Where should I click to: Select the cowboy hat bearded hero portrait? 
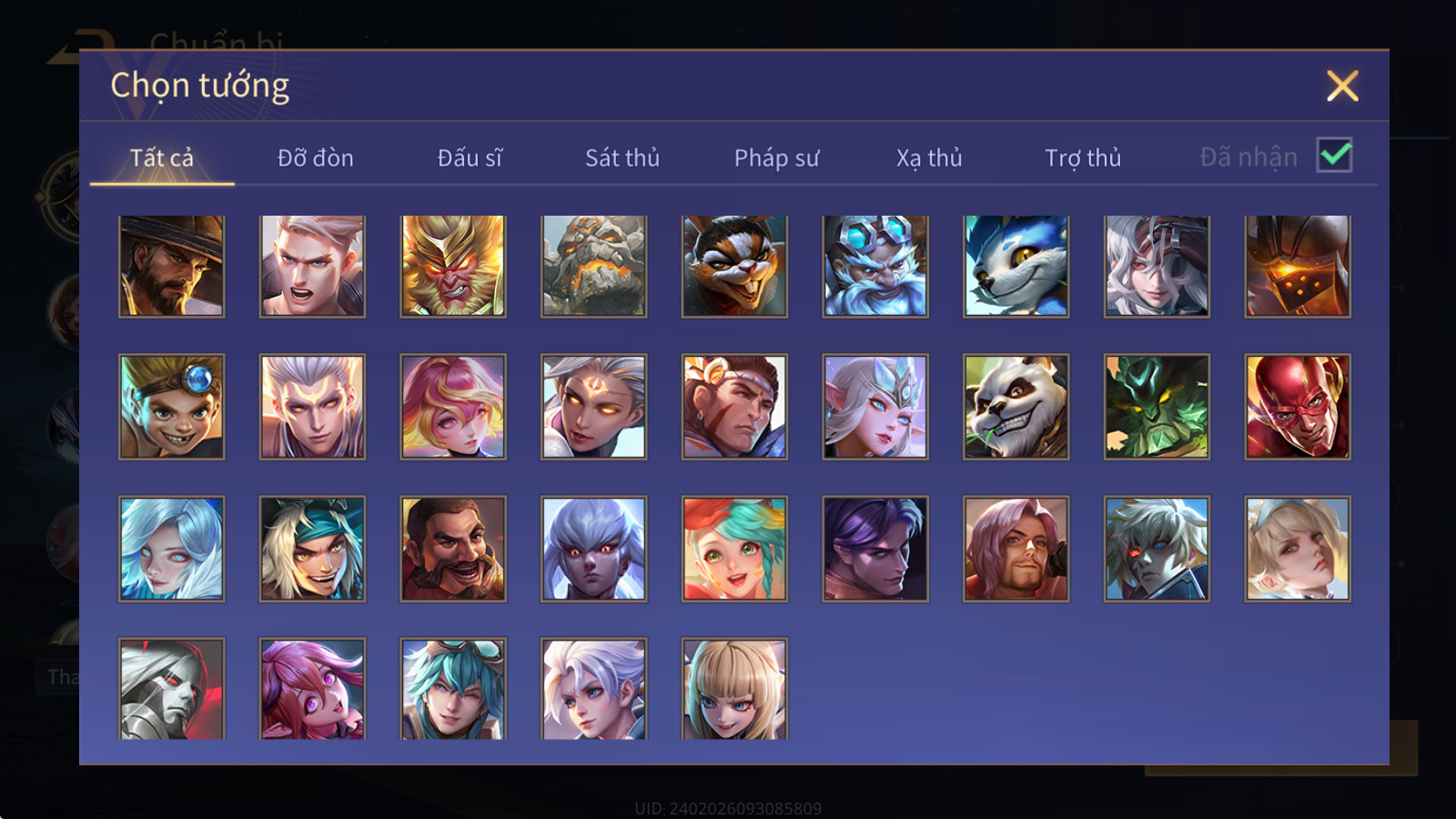pos(171,266)
